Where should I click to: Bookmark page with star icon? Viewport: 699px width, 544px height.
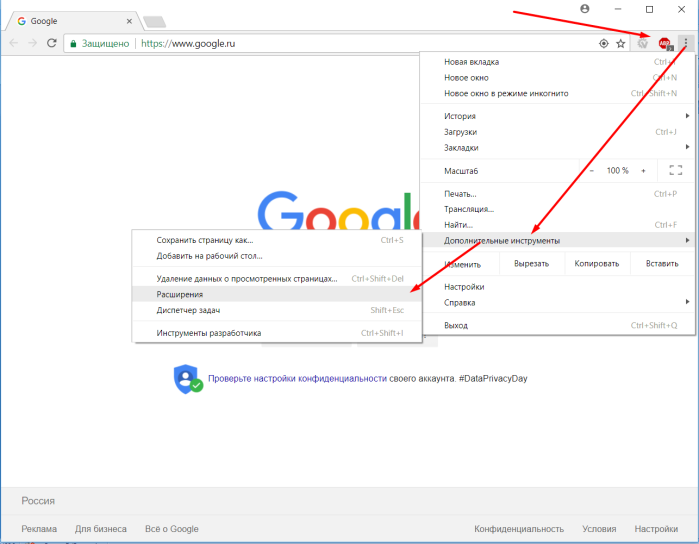621,44
